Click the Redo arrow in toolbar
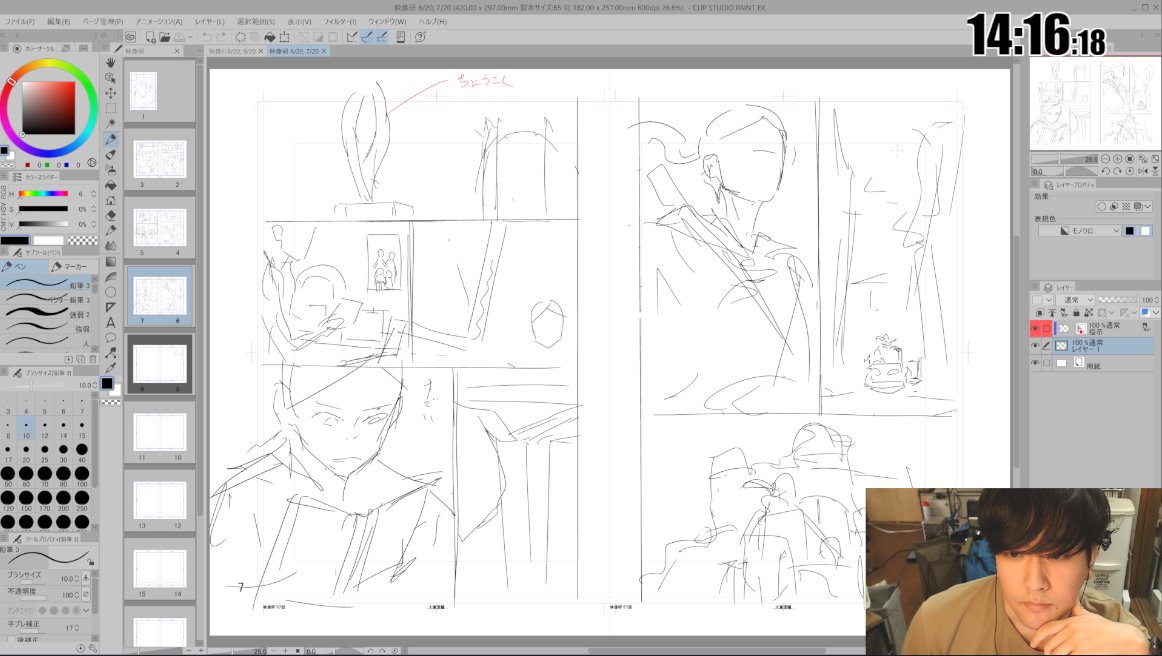This screenshot has width=1162, height=656. 222,36
